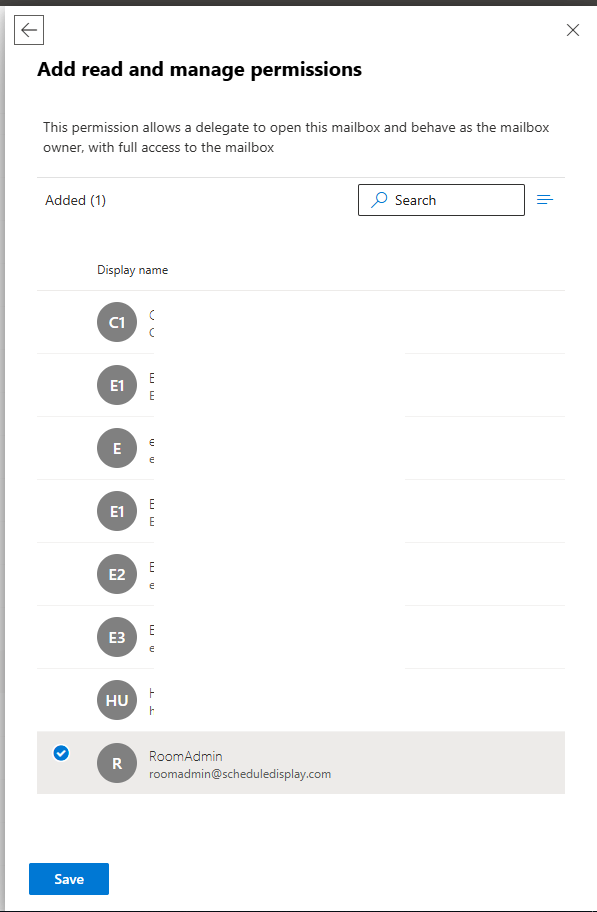597x912 pixels.
Task: Open the filter lines icon beside Search
Action: (545, 200)
